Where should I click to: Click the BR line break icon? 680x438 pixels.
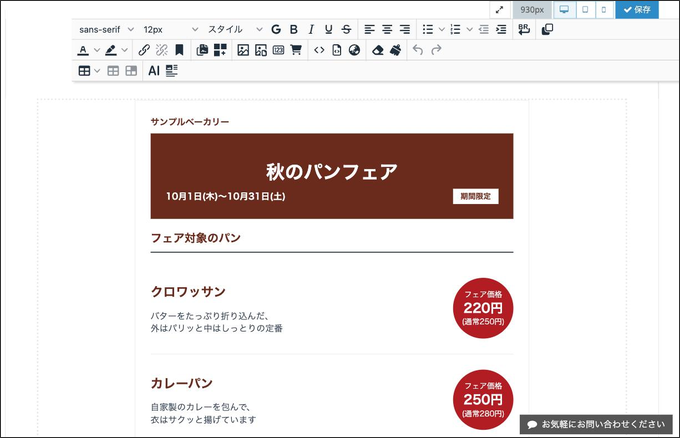[524, 29]
